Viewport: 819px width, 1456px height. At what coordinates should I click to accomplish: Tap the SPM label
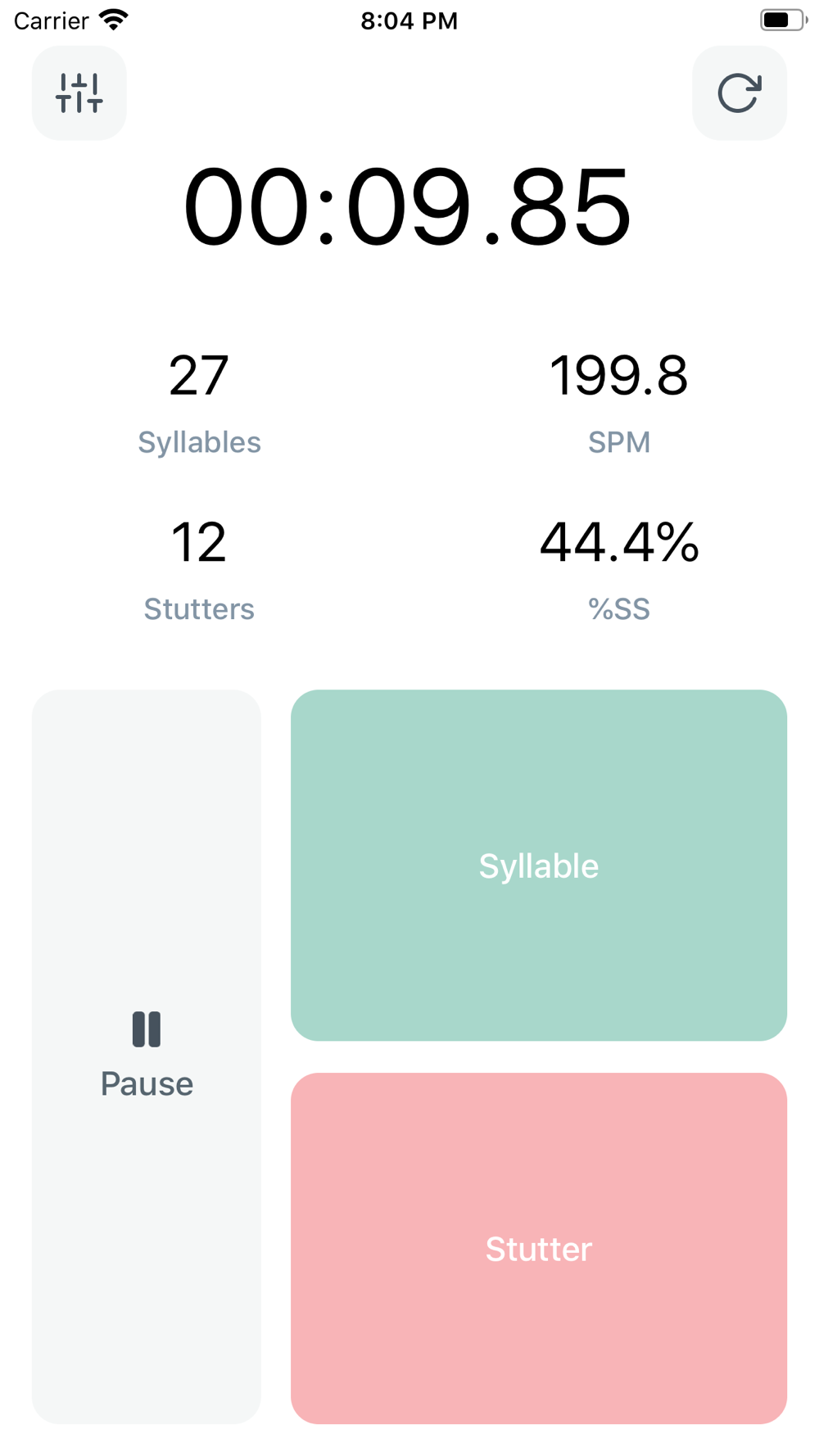click(618, 442)
